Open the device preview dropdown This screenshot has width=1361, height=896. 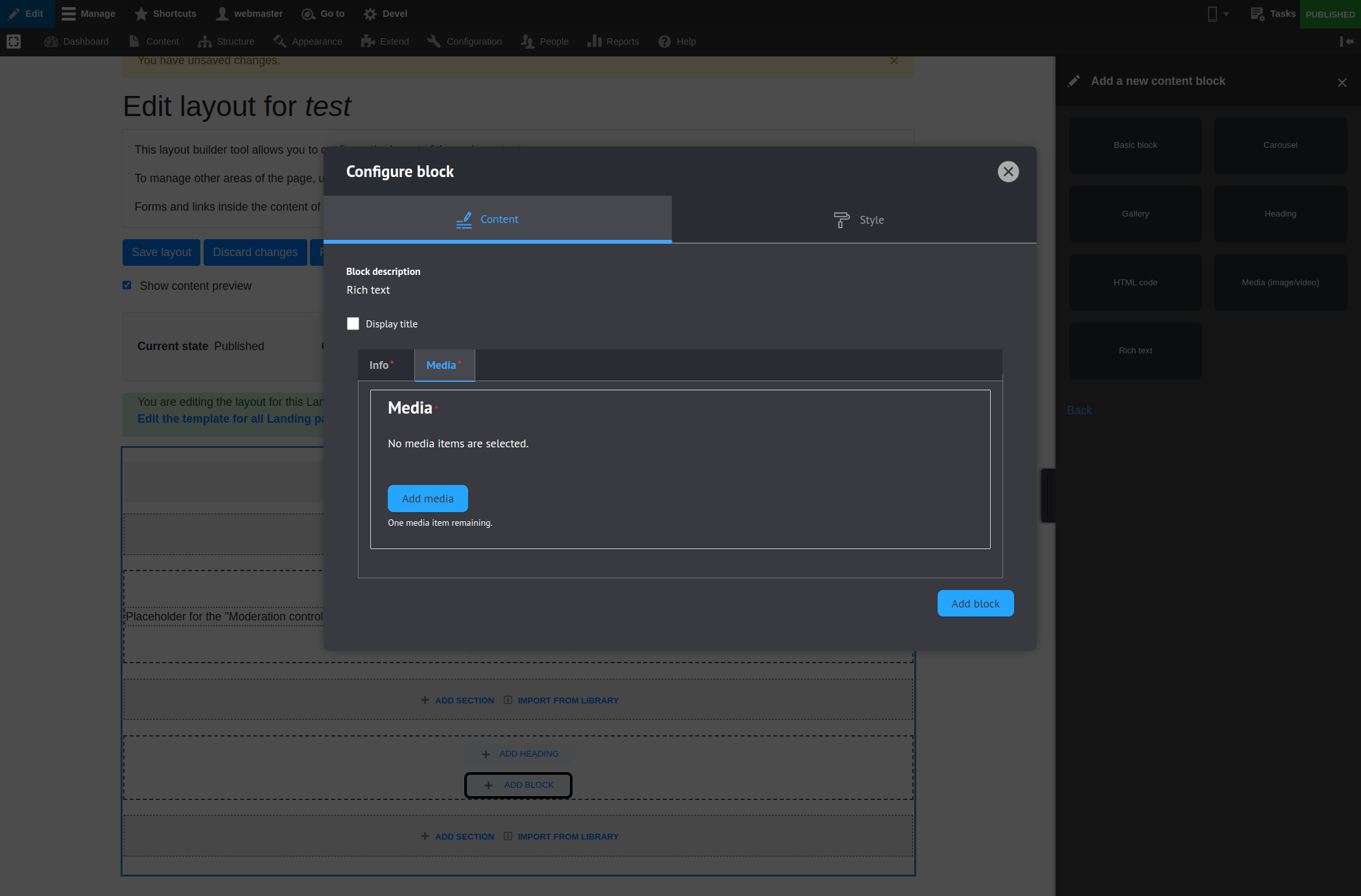tap(1218, 14)
